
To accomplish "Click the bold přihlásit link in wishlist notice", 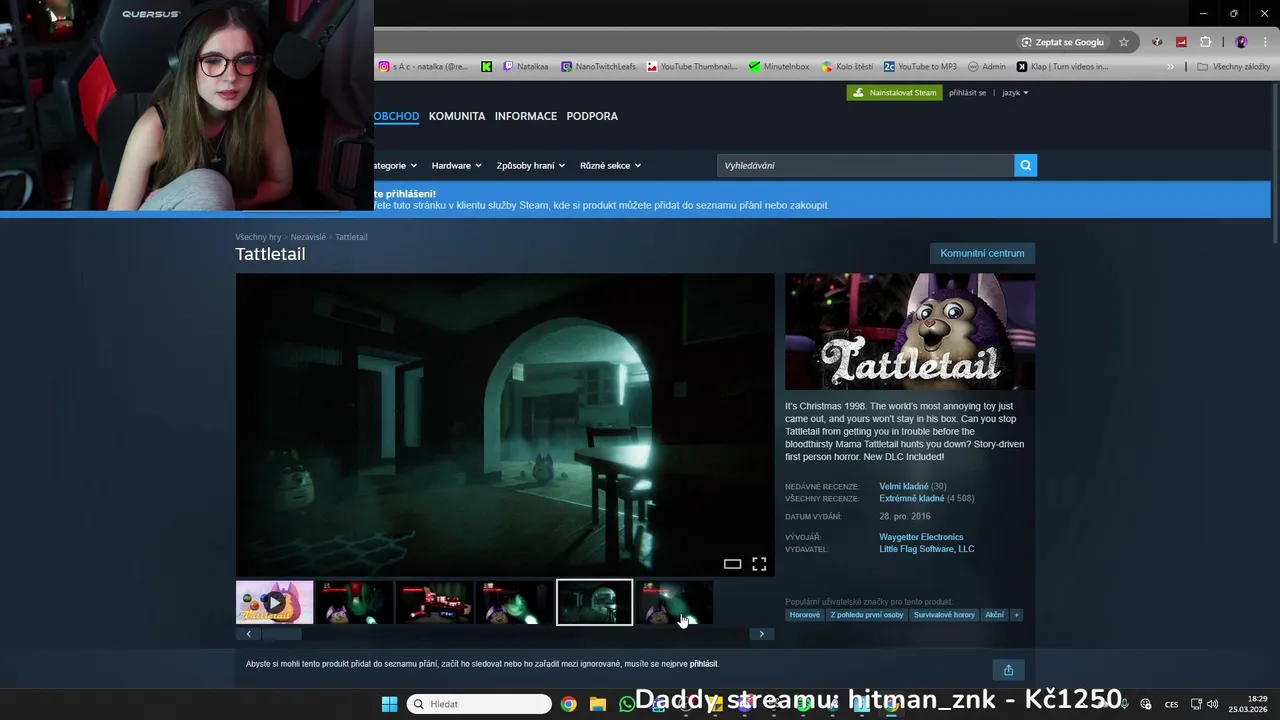I will pyautogui.click(x=703, y=664).
